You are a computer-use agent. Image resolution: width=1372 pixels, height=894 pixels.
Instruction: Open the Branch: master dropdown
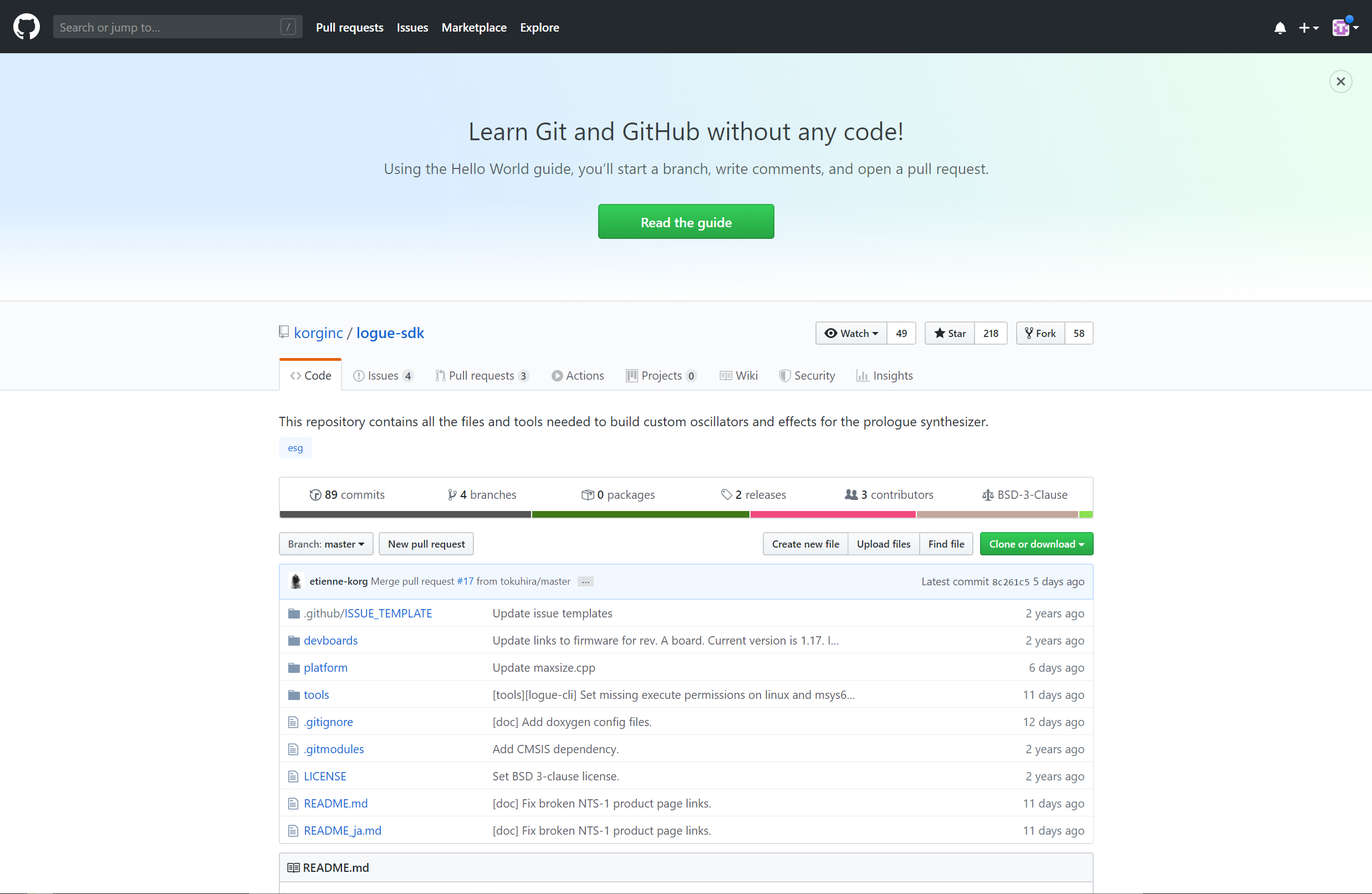click(327, 544)
